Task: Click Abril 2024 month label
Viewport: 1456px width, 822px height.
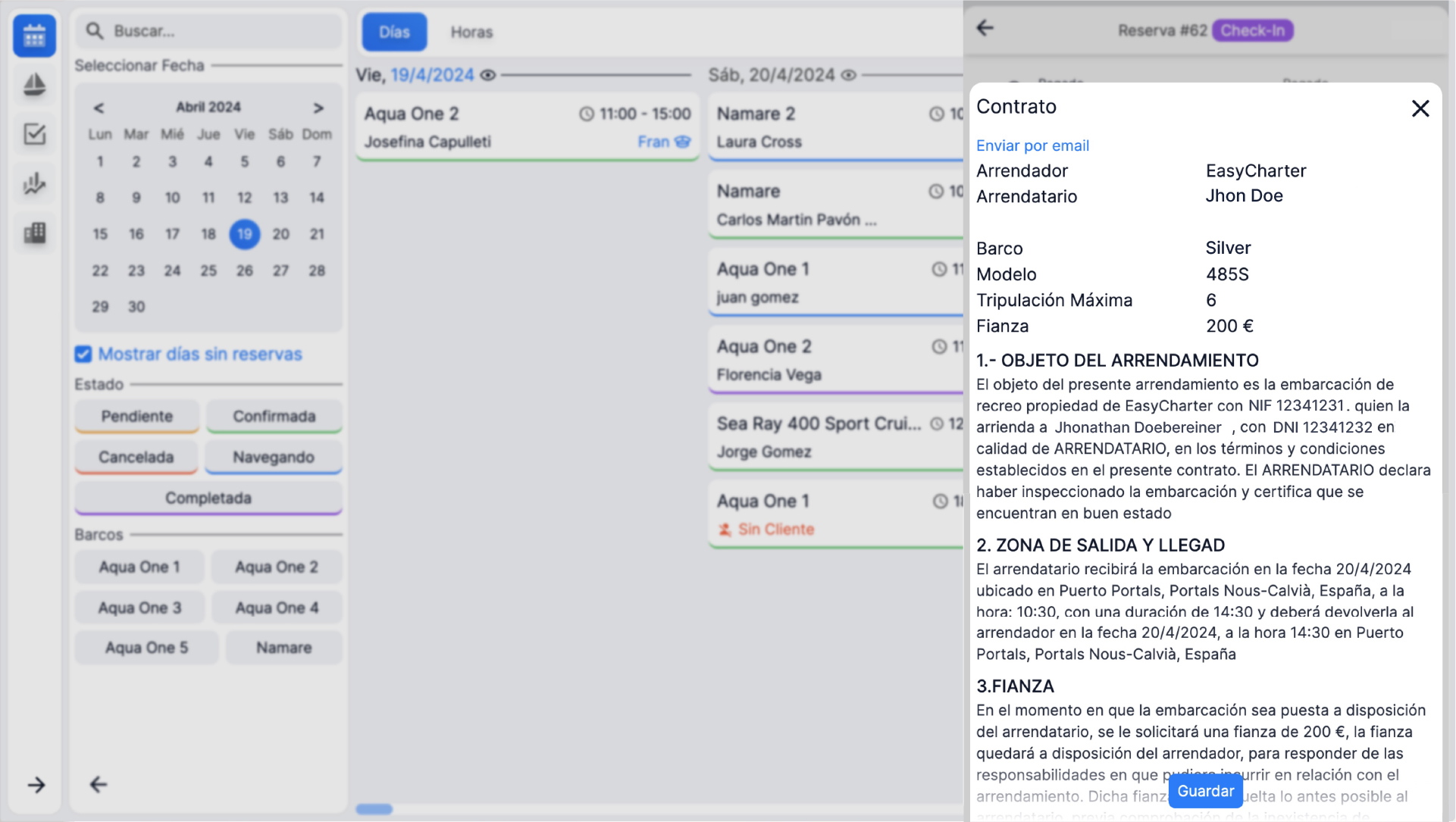Action: pyautogui.click(x=208, y=108)
